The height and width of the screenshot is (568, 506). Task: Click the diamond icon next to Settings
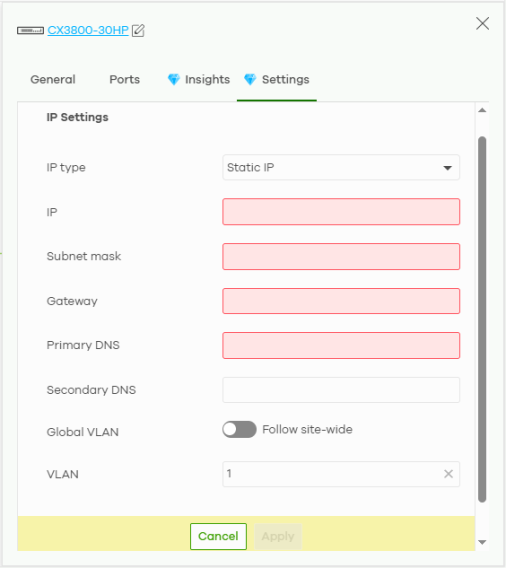coord(250,79)
